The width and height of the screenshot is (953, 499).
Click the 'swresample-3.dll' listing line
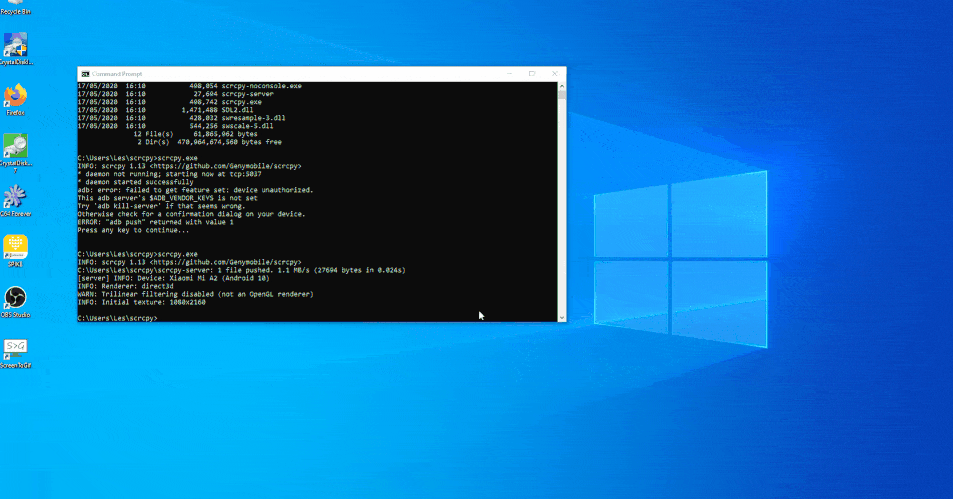[x=182, y=118]
